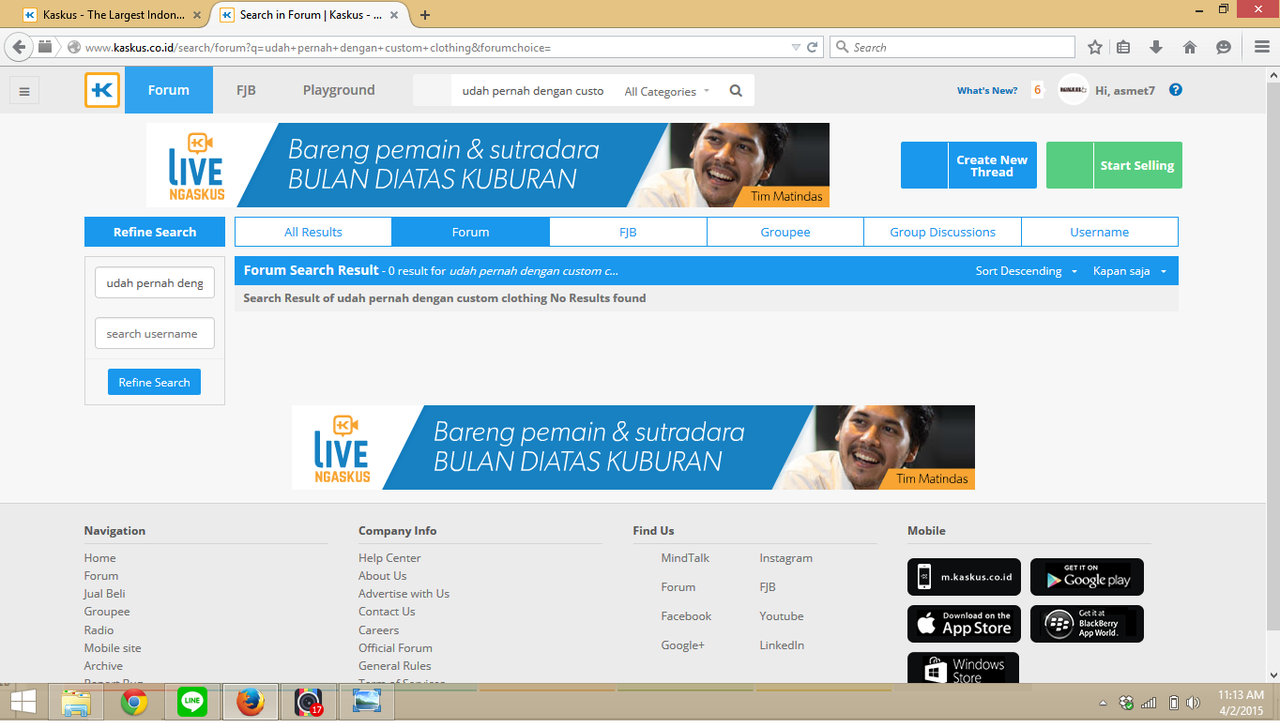The height and width of the screenshot is (728, 1280).
Task: Open the Advertise with Us link
Action: click(x=404, y=594)
